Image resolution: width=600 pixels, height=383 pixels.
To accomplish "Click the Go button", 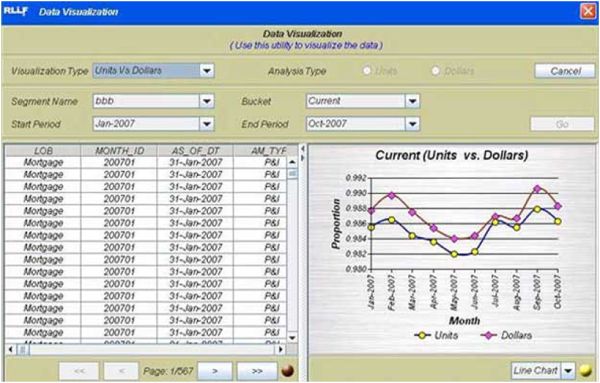I will point(562,124).
